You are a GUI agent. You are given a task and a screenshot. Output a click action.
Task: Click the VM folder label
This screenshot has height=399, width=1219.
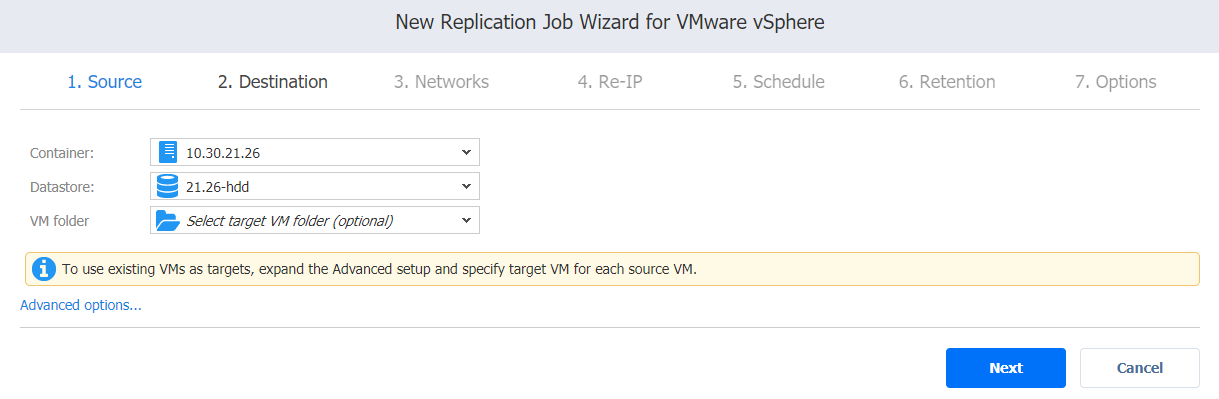(x=59, y=221)
